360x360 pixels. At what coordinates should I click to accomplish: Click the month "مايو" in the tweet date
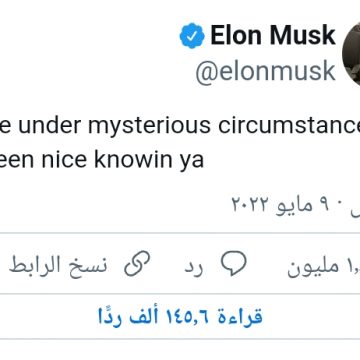294,206
